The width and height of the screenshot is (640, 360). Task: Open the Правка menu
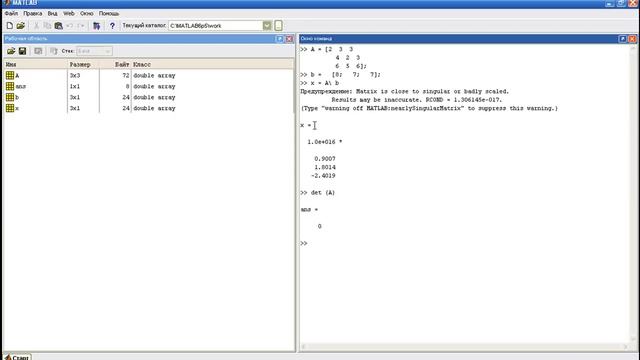33,13
